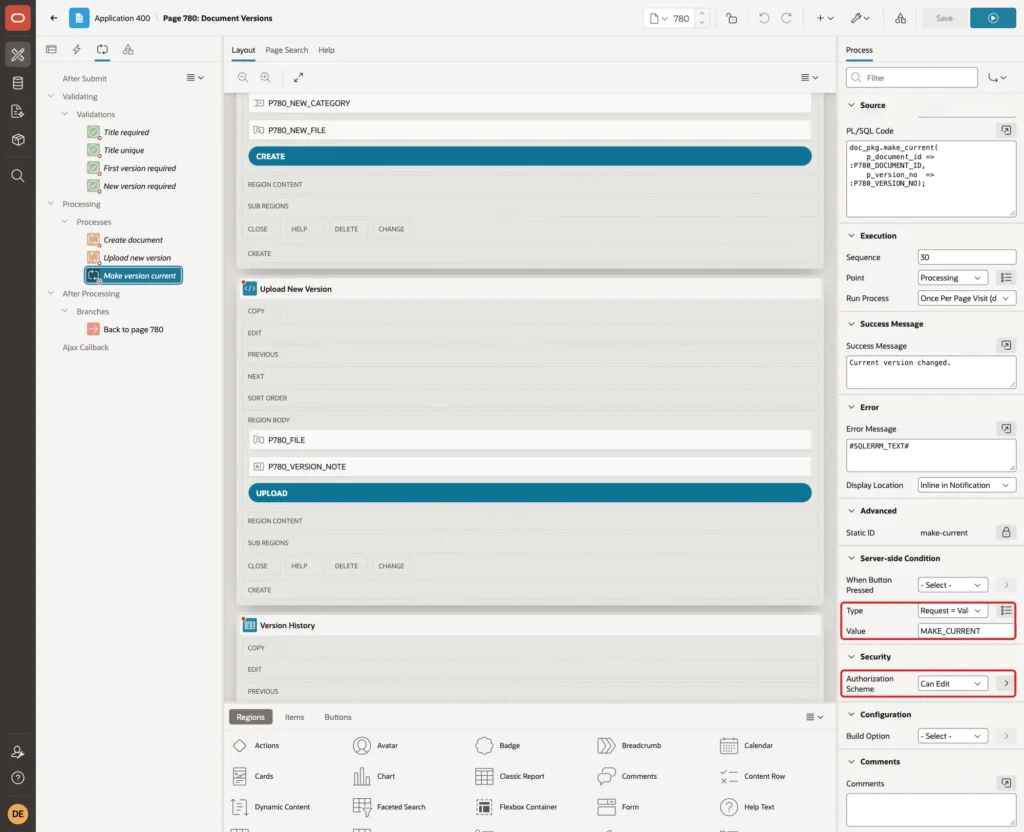1024x832 pixels.
Task: Click the Save and Run Page button
Action: pyautogui.click(x=993, y=18)
